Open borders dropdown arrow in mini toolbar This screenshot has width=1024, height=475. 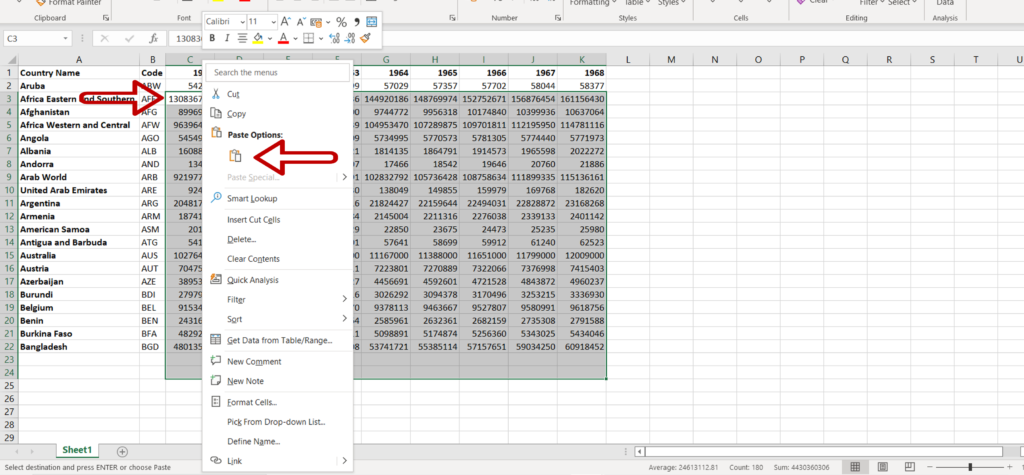(x=320, y=39)
